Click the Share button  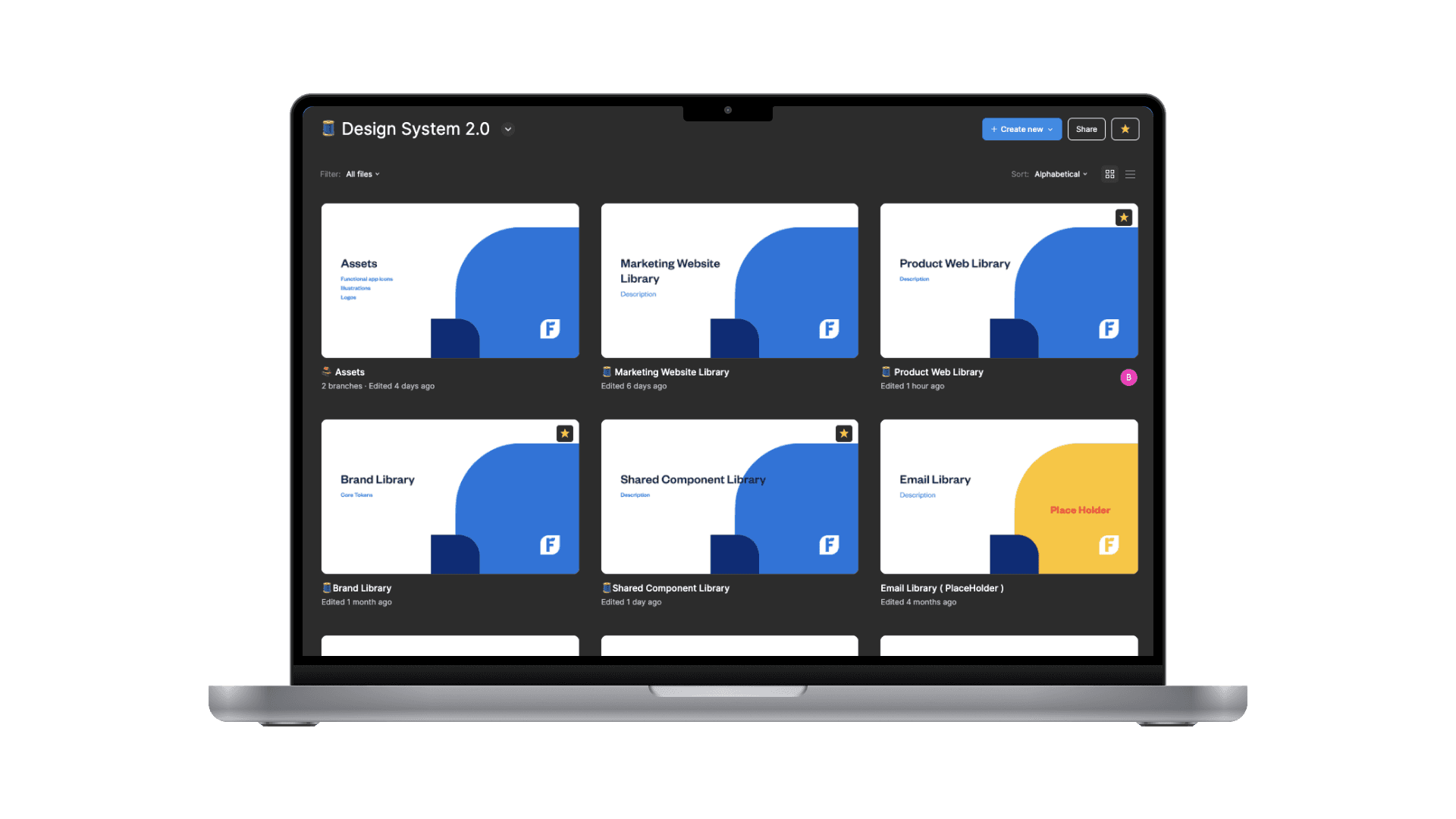click(x=1086, y=130)
